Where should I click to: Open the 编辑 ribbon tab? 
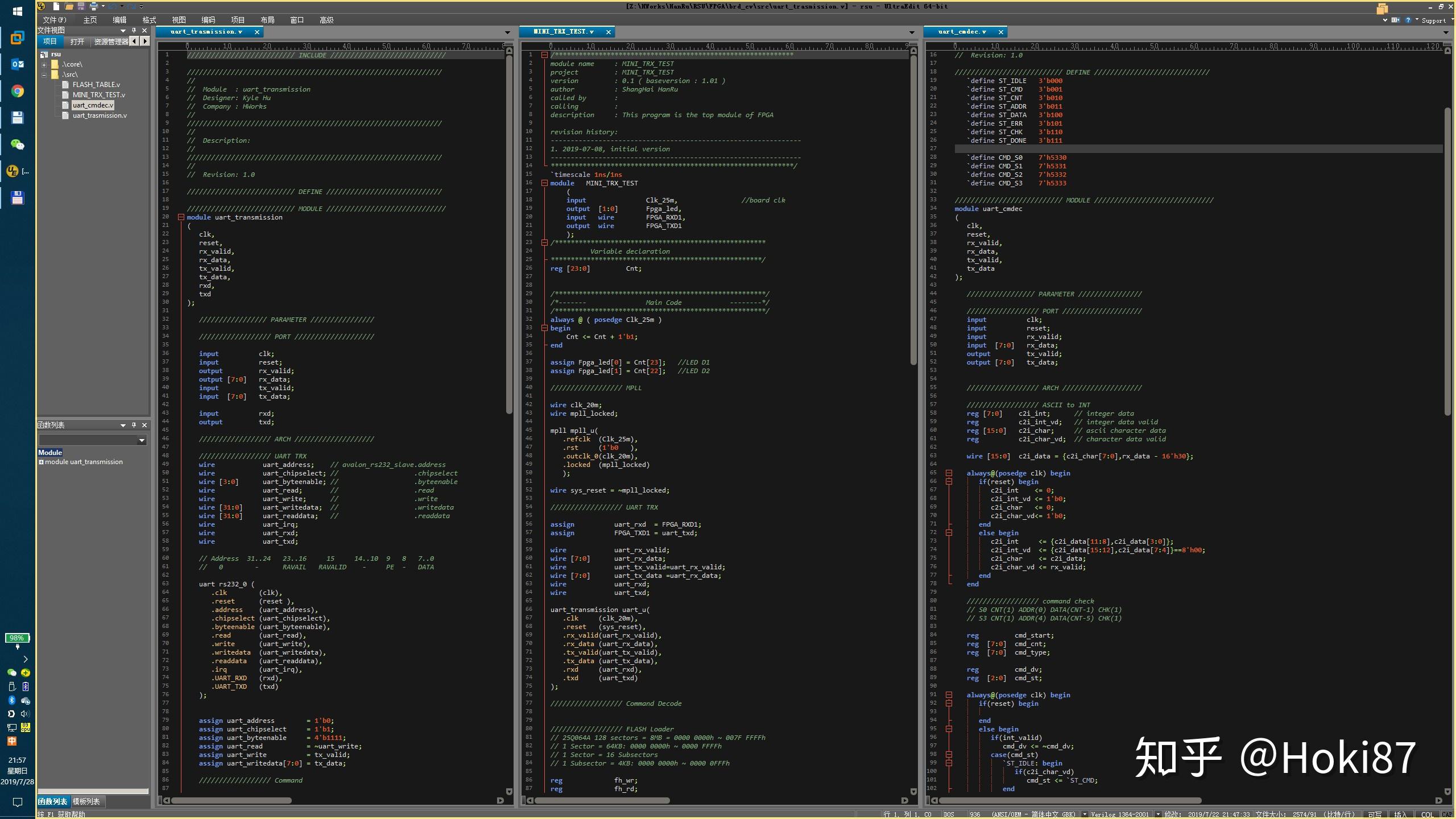[119, 20]
